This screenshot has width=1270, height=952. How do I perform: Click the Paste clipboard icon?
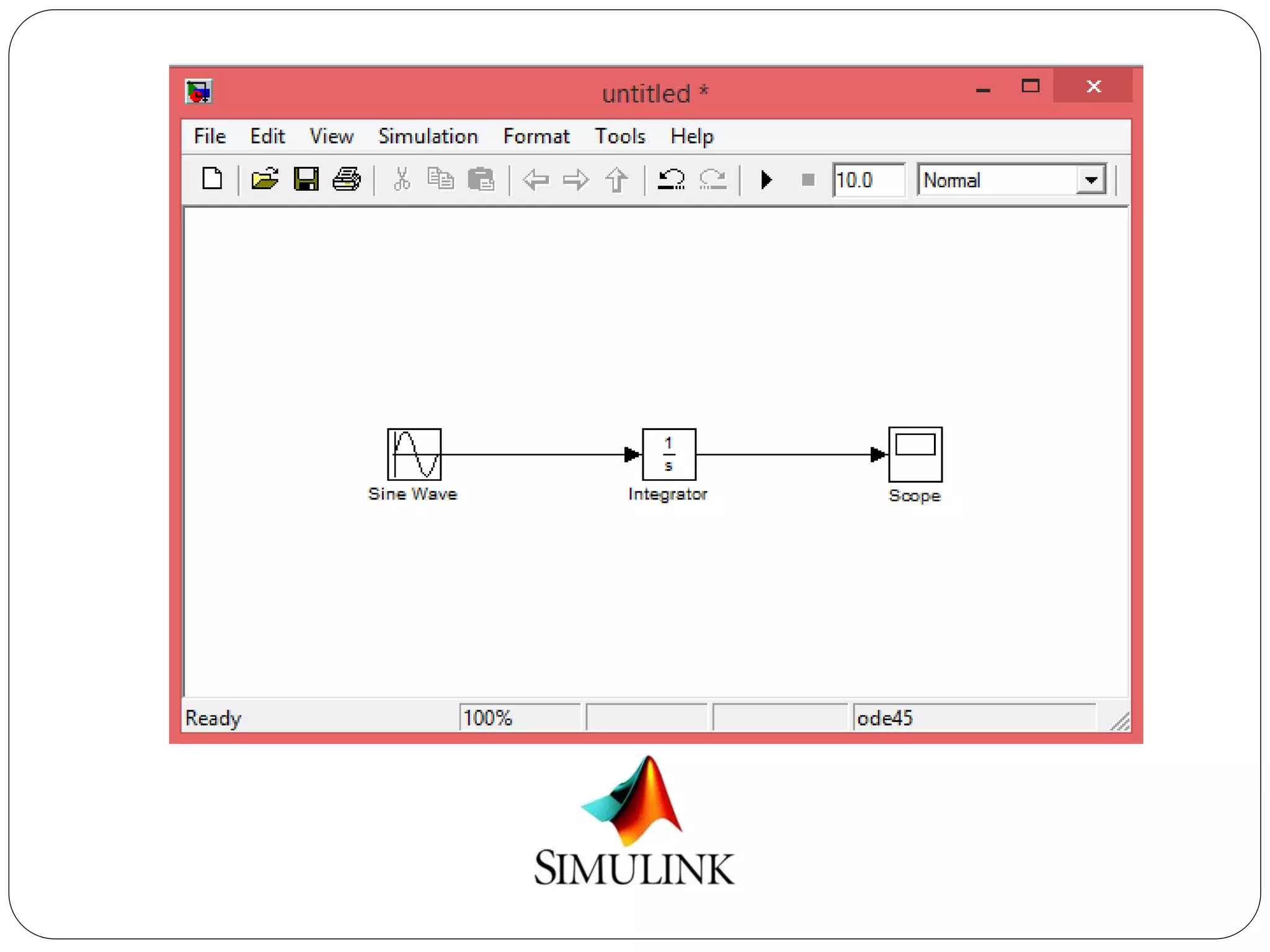pos(481,179)
